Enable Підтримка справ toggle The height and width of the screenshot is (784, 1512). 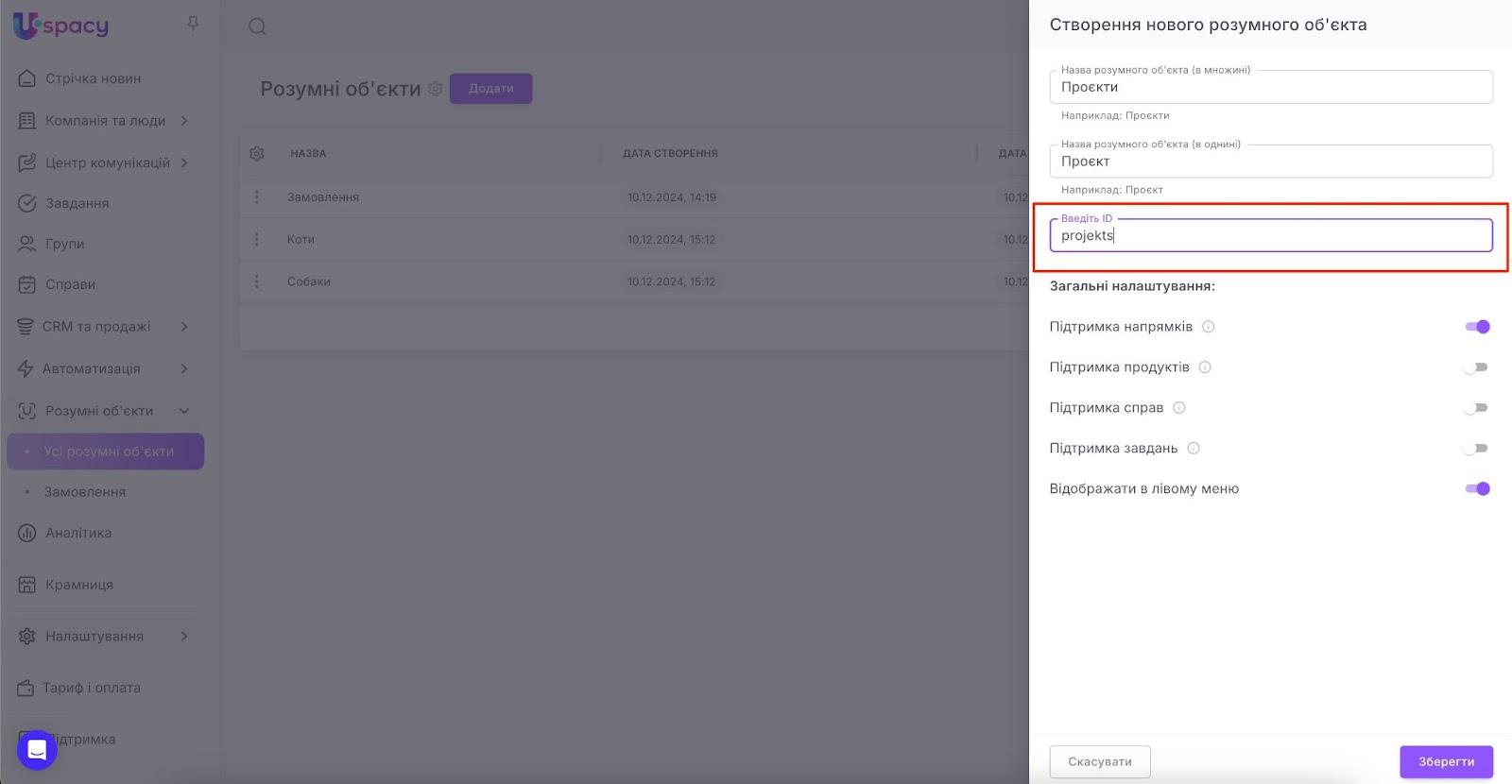click(1476, 408)
